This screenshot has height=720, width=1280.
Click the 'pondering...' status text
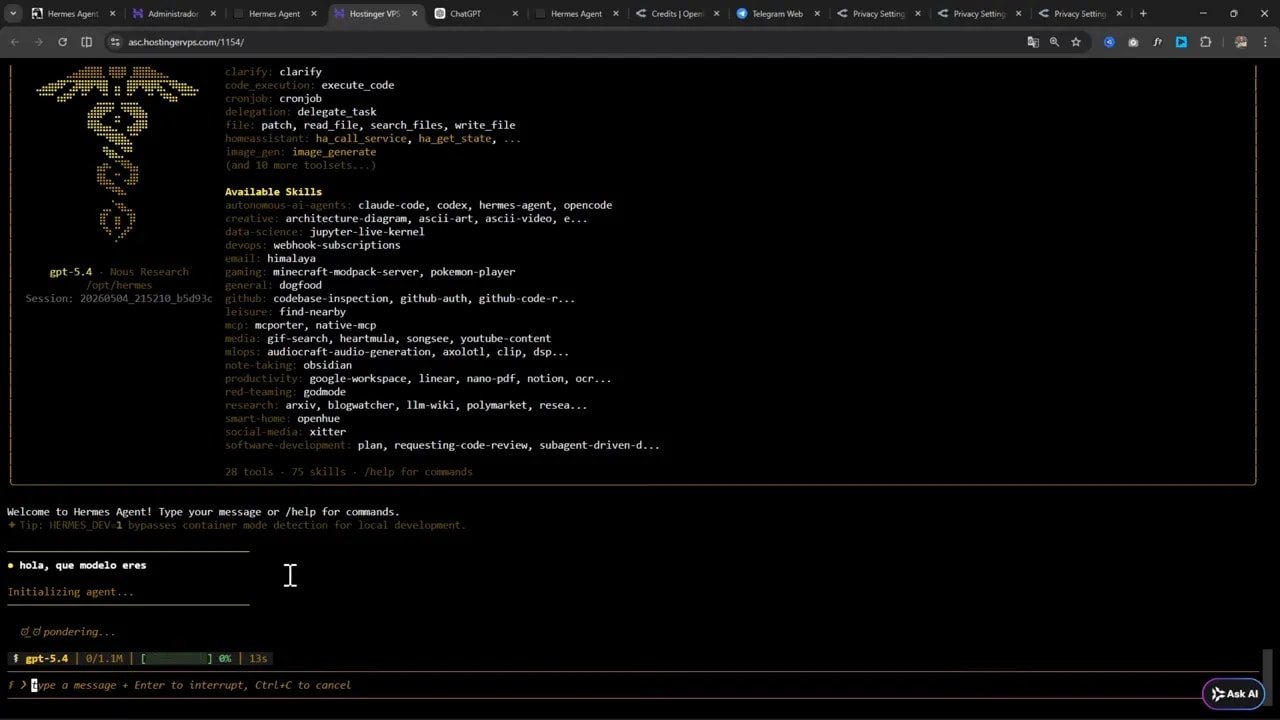79,632
